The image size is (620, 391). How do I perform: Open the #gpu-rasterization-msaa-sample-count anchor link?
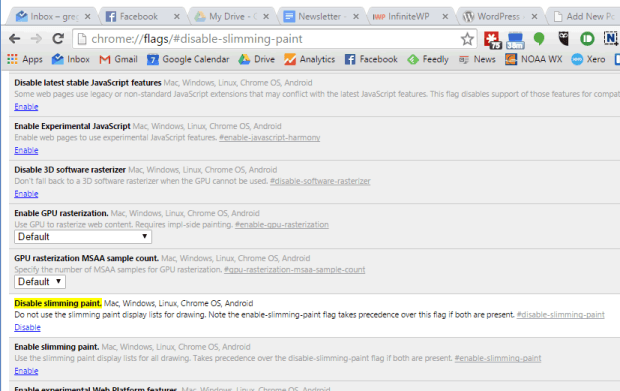tap(295, 270)
